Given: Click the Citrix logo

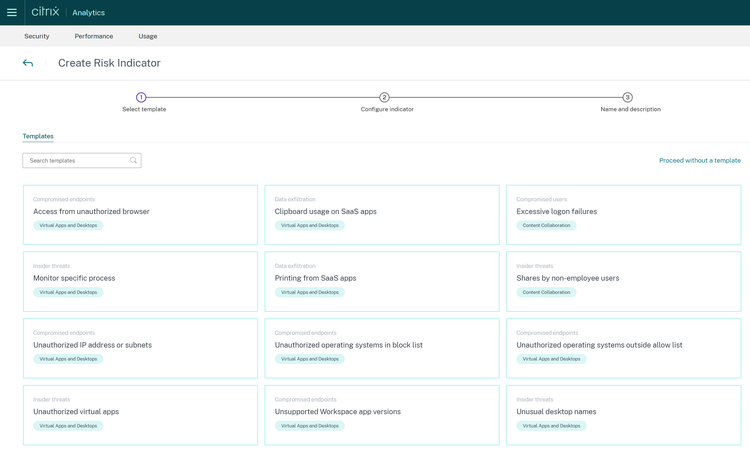Looking at the screenshot, I should pos(45,11).
